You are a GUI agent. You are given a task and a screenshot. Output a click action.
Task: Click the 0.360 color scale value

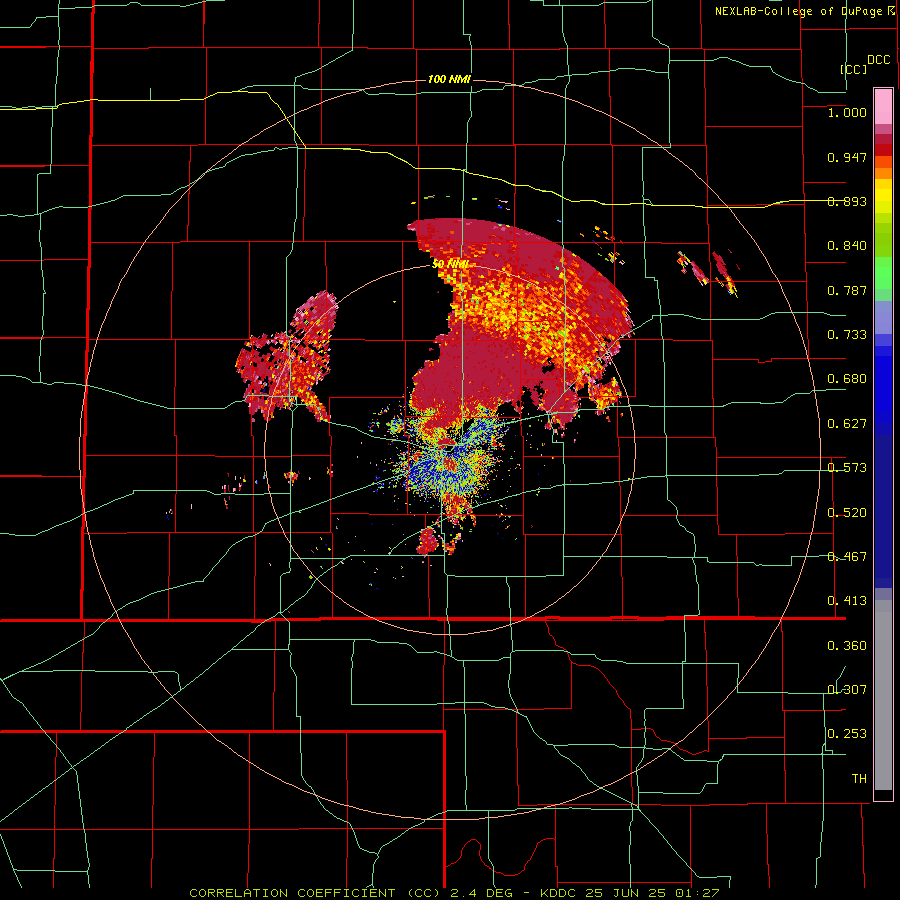(847, 646)
